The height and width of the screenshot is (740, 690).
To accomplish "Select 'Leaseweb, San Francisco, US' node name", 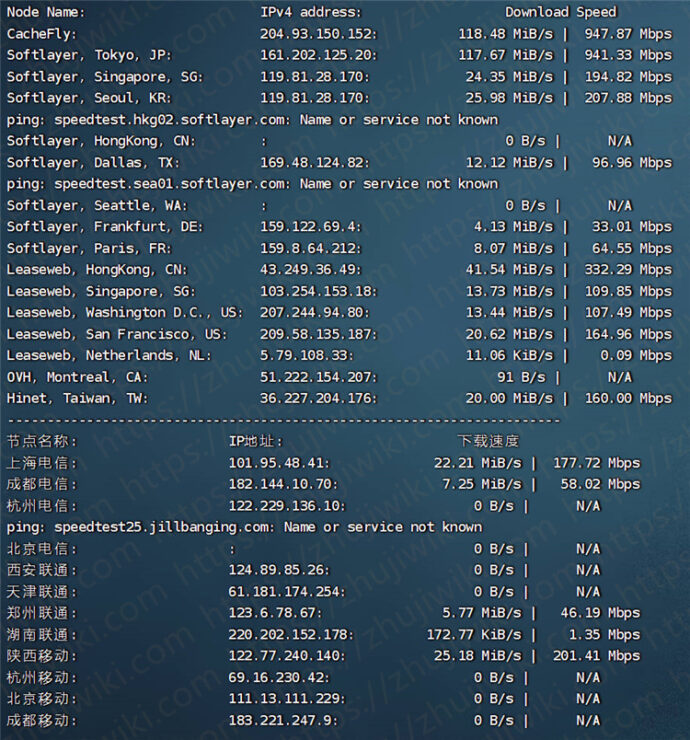I will [x=117, y=335].
